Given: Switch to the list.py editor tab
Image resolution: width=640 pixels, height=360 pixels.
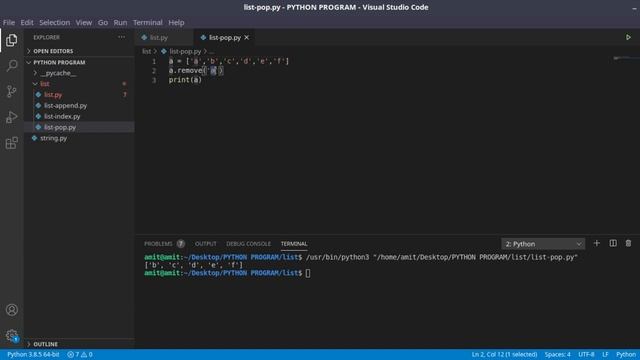Looking at the screenshot, I should coord(164,38).
